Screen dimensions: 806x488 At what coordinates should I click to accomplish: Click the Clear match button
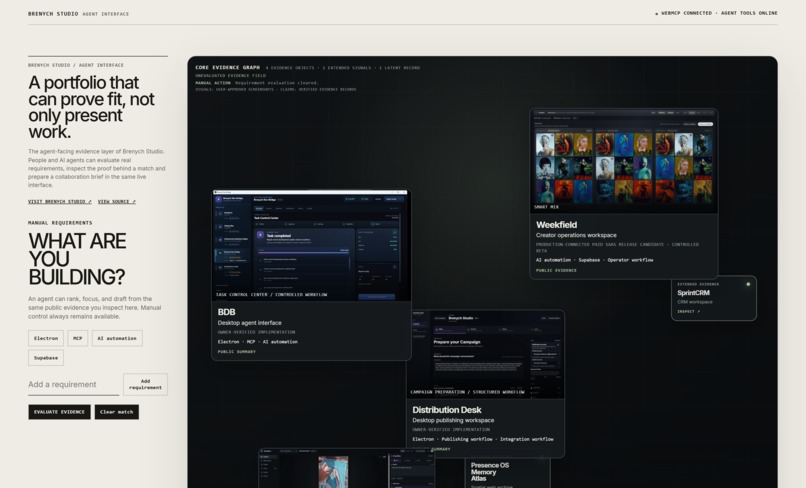click(x=117, y=412)
